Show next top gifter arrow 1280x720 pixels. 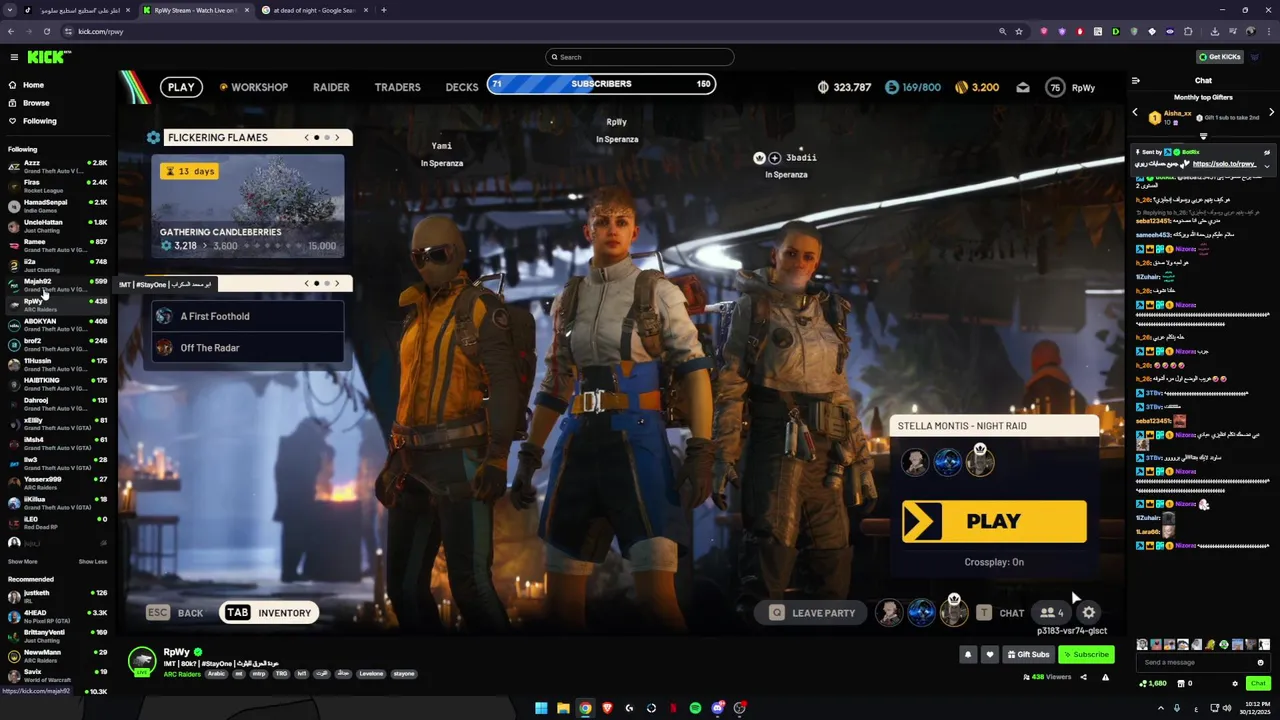tap(1271, 113)
